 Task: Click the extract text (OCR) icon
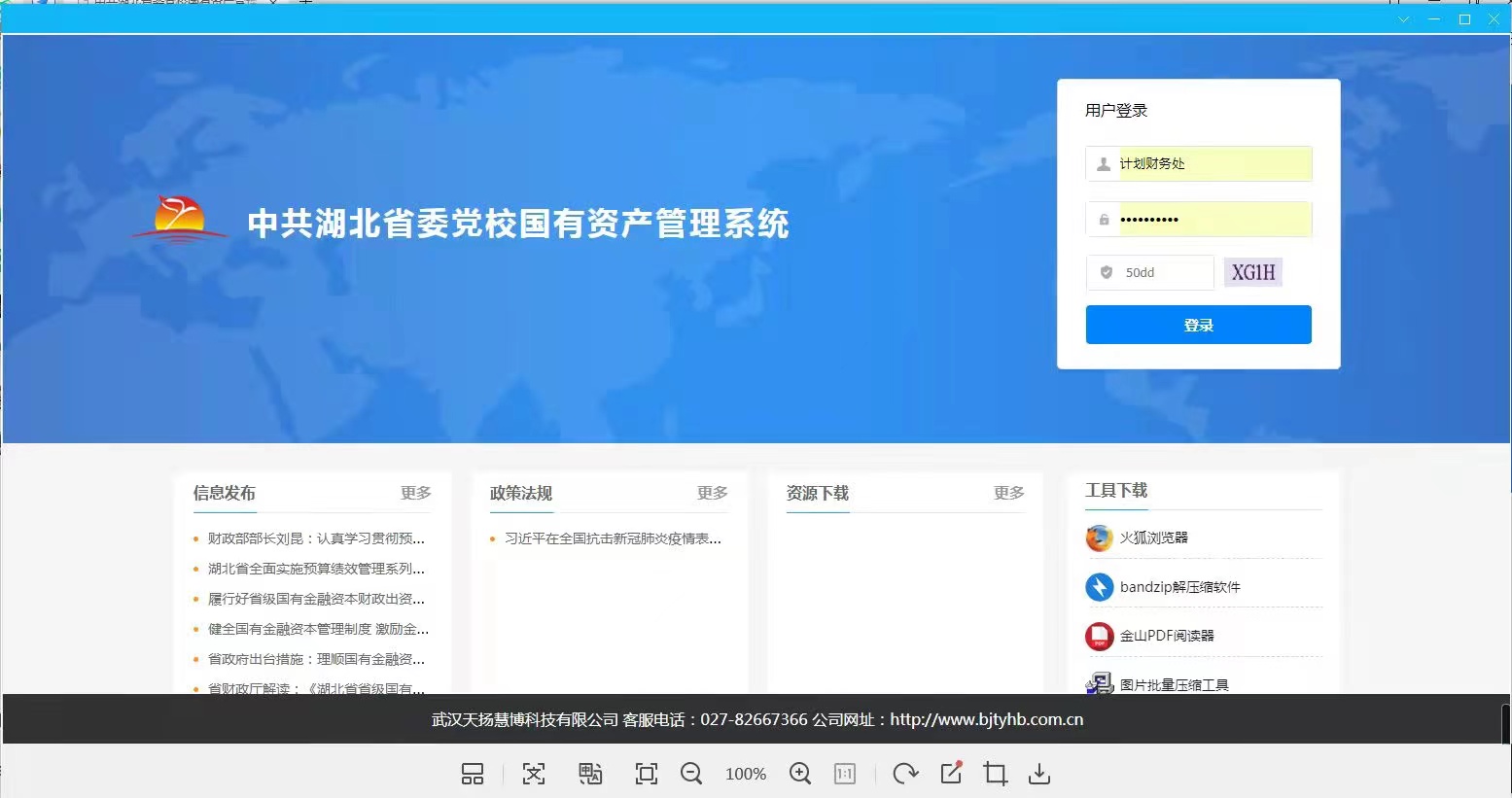[534, 774]
